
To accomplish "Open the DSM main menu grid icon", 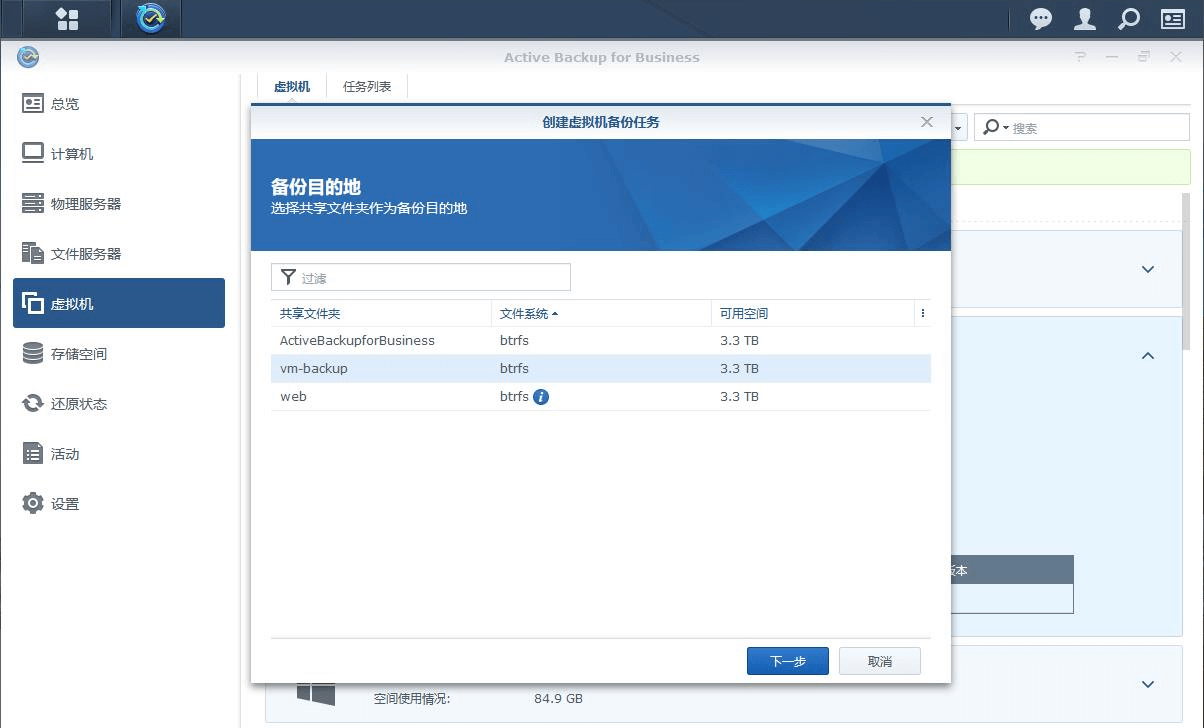I will click(67, 19).
